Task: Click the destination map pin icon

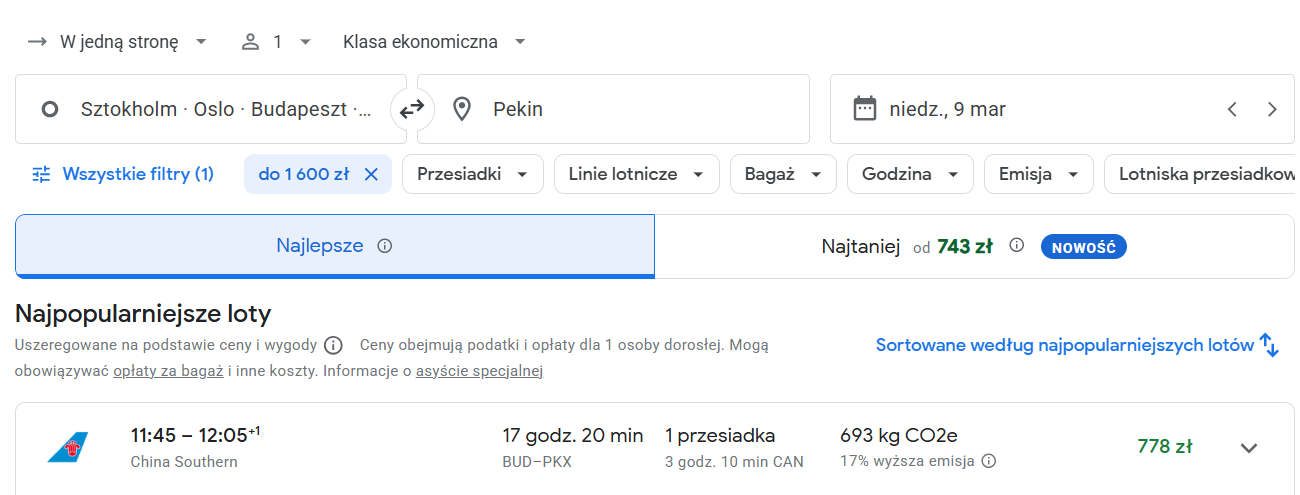Action: [x=462, y=109]
